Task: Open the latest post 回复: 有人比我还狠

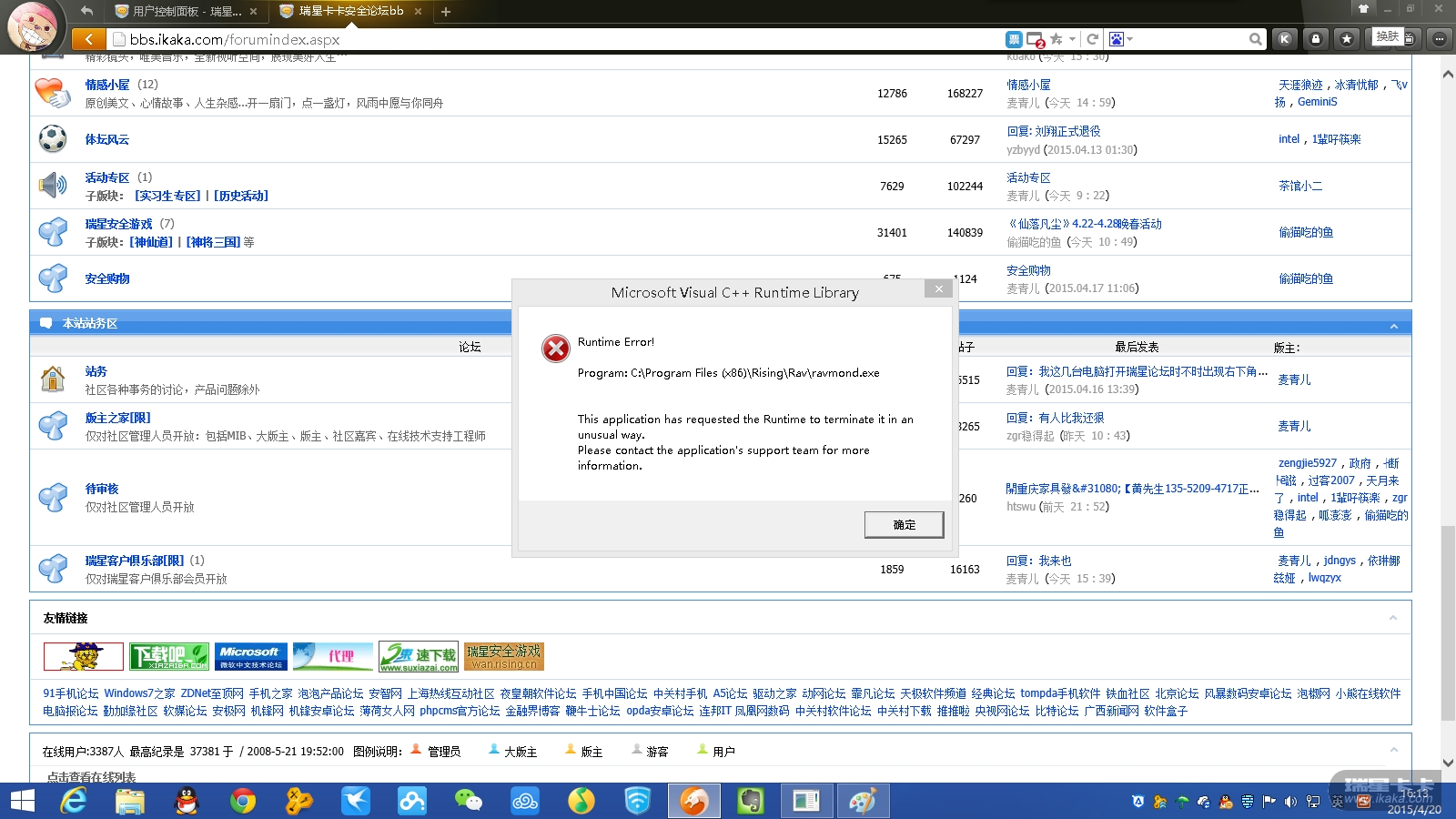Action: tap(1055, 418)
